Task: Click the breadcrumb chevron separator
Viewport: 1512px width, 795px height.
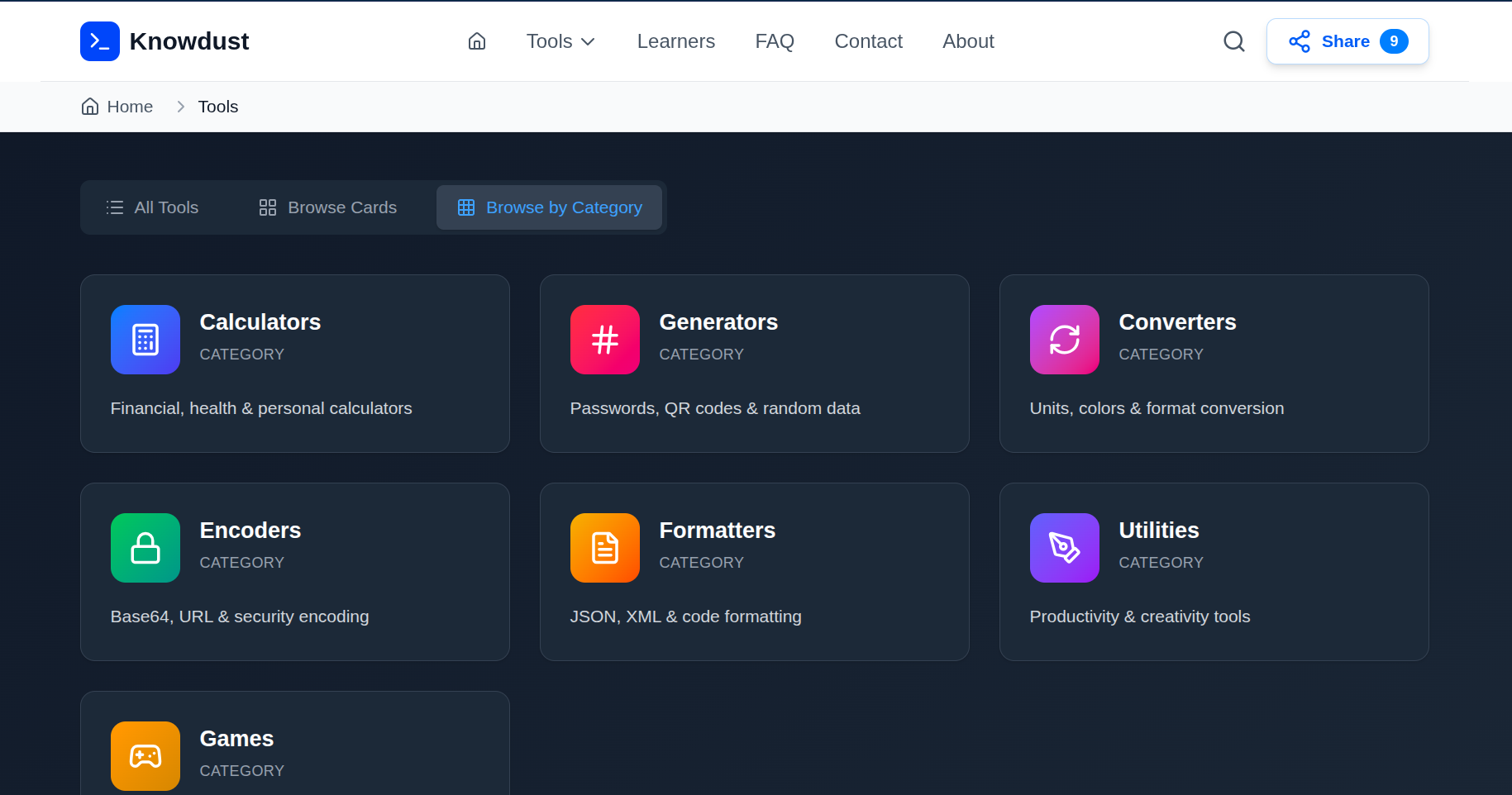Action: click(x=180, y=107)
